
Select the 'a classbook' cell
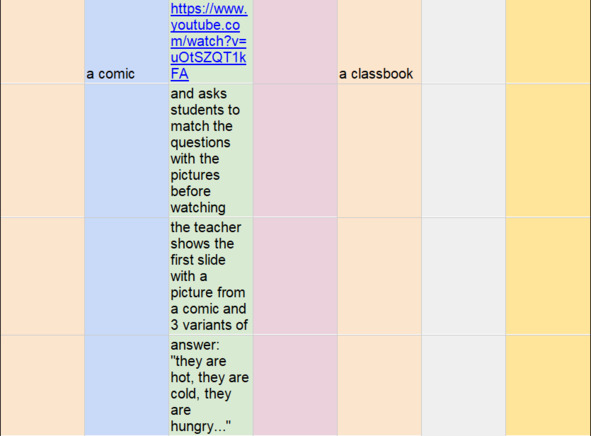[379, 41]
